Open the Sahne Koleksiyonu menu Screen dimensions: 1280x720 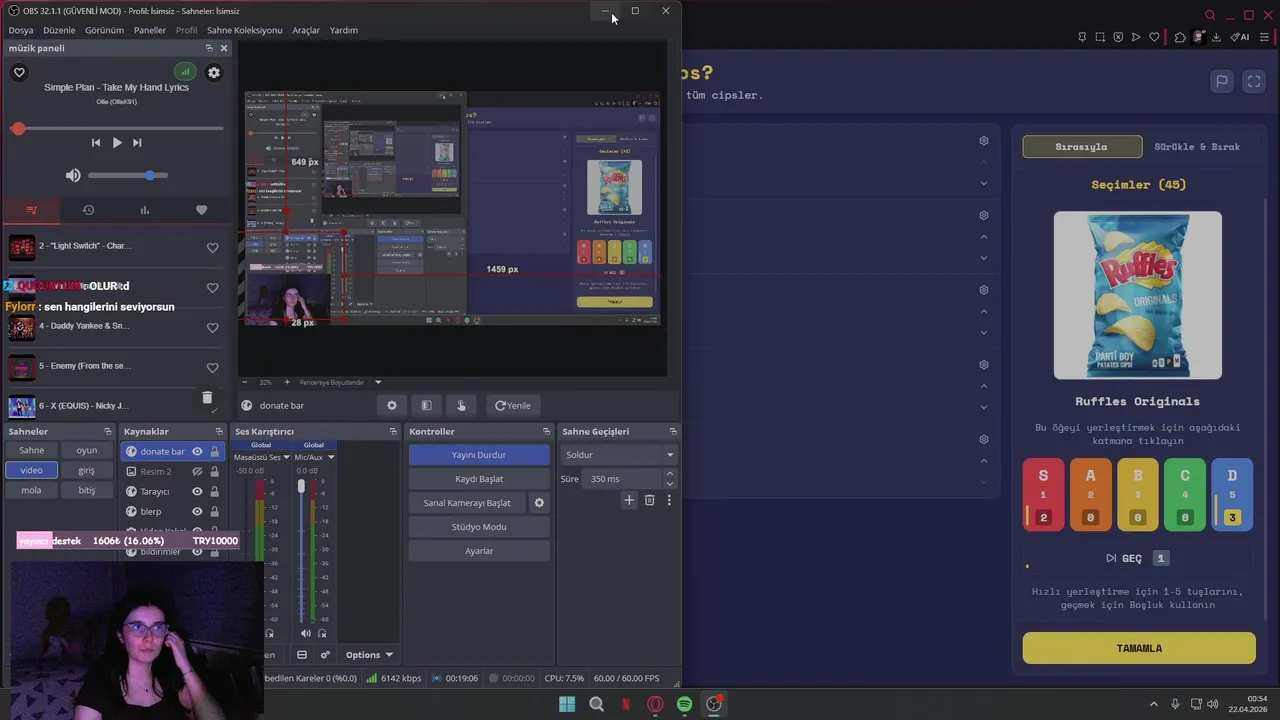tap(245, 30)
